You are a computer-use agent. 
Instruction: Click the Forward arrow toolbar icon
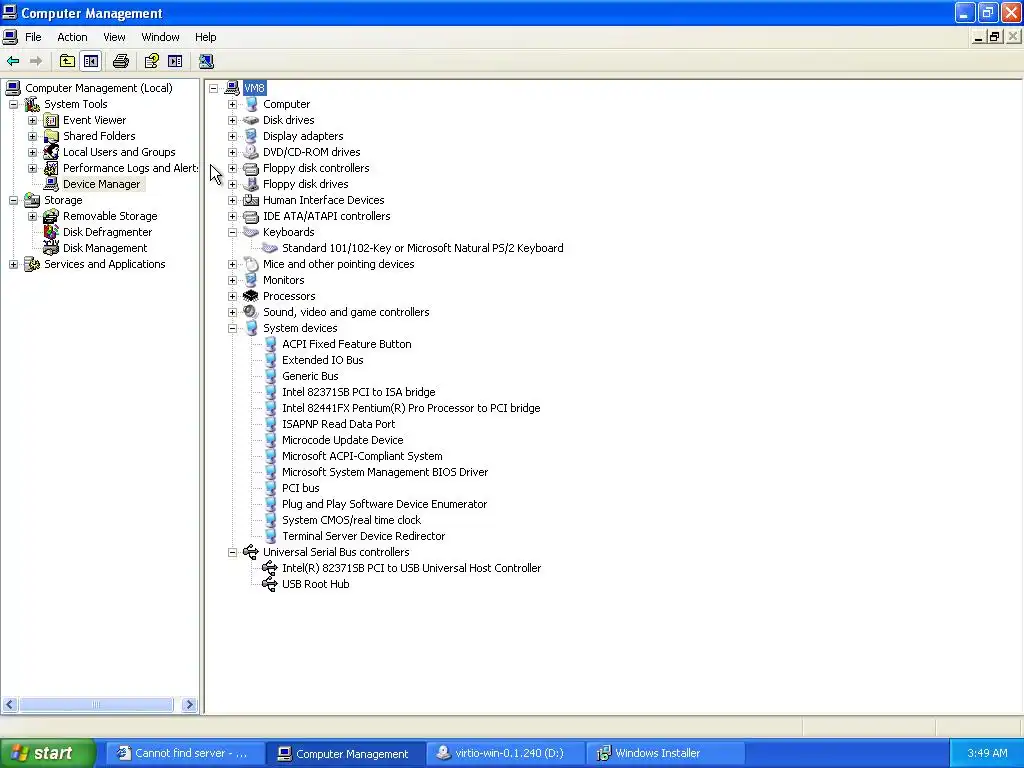36,61
